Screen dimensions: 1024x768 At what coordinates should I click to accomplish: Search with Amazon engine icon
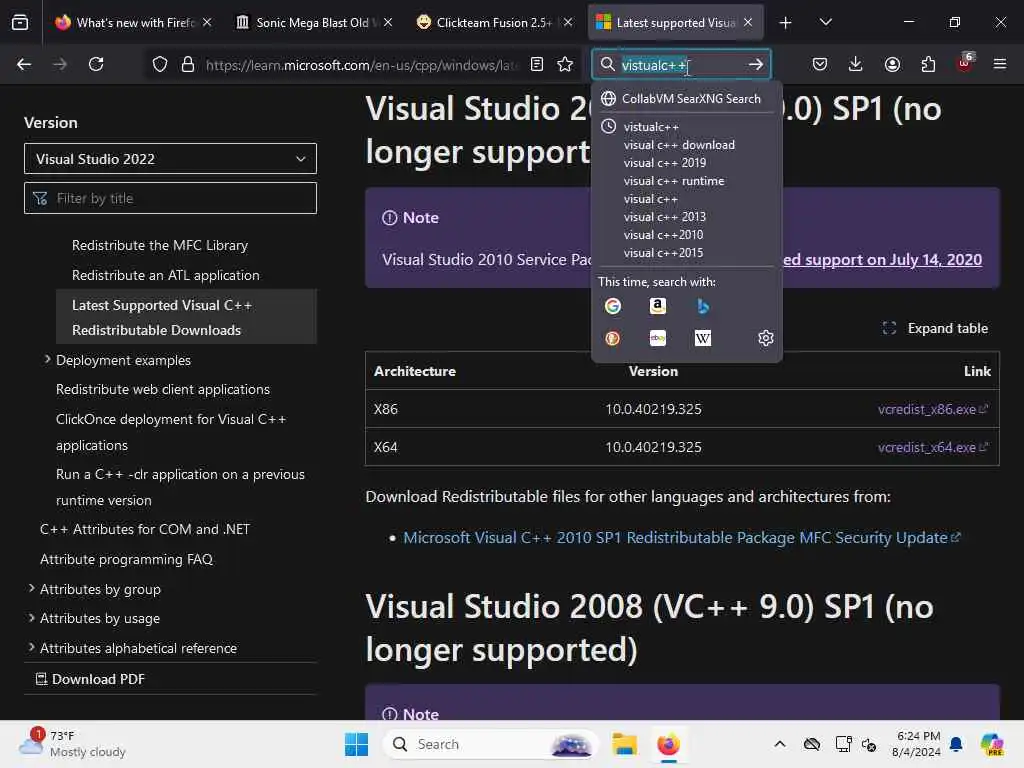pyautogui.click(x=658, y=306)
